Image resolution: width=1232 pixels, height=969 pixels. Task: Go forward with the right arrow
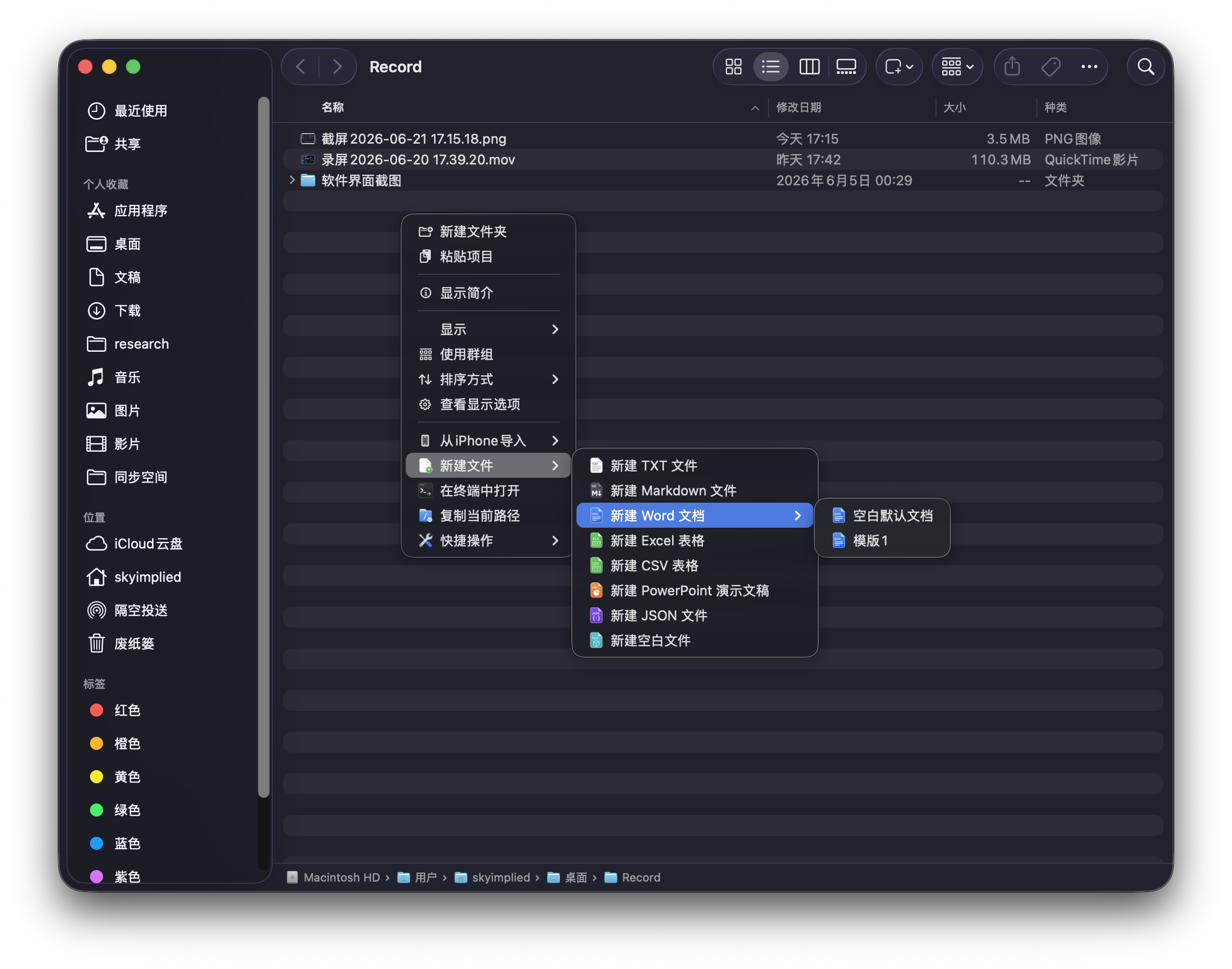point(338,67)
